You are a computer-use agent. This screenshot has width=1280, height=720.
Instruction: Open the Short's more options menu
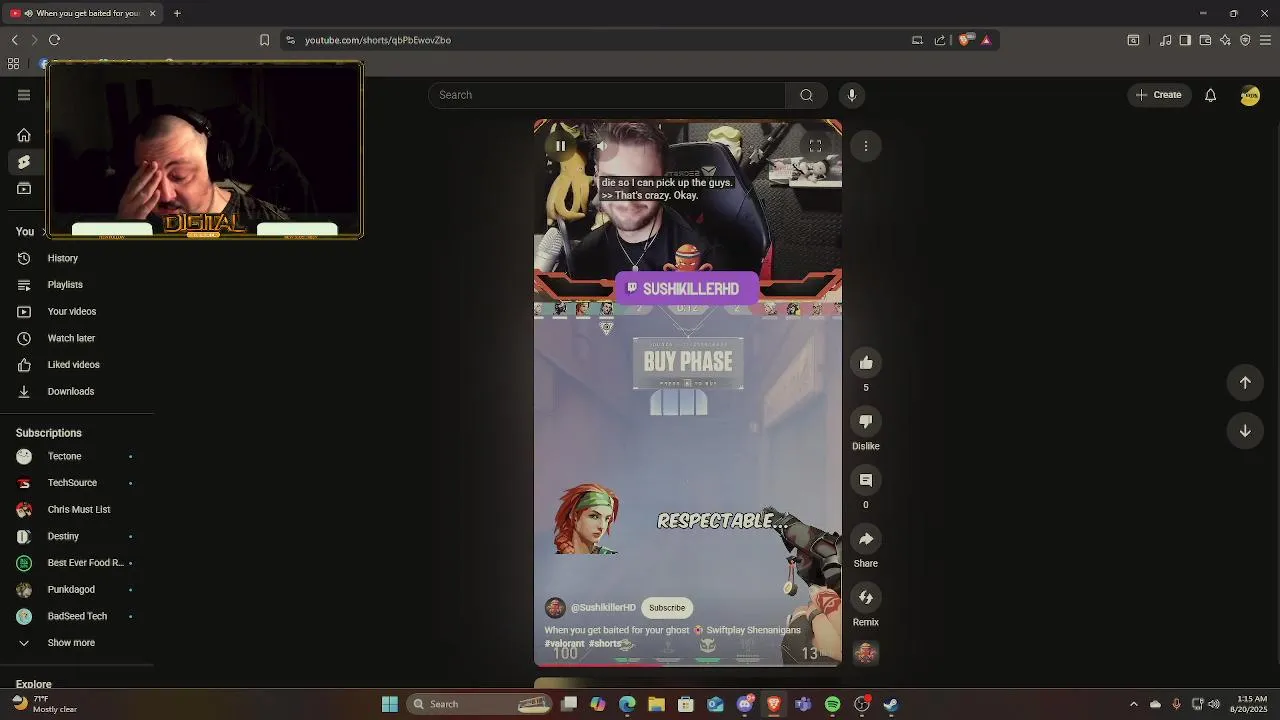866,146
